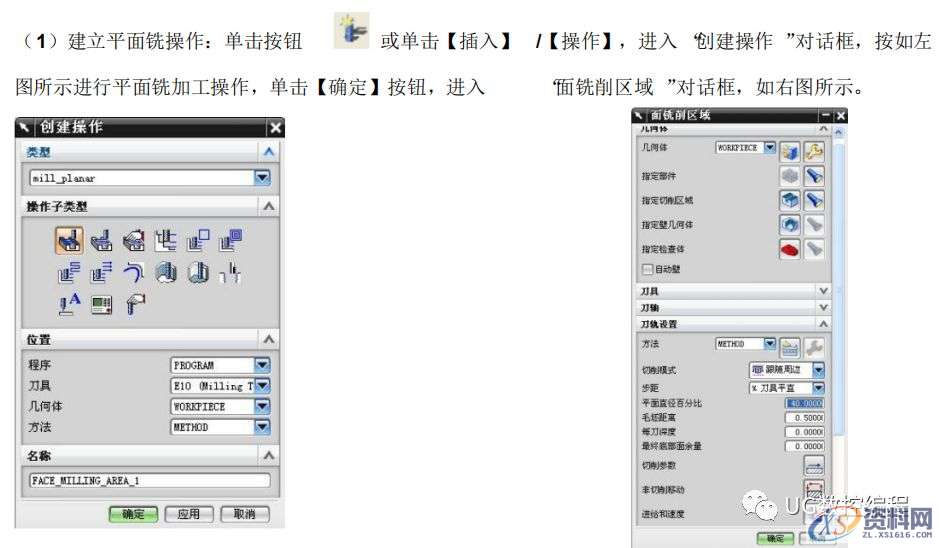The width and height of the screenshot is (940, 548).
Task: Collapse the 类型 section
Action: [269, 152]
